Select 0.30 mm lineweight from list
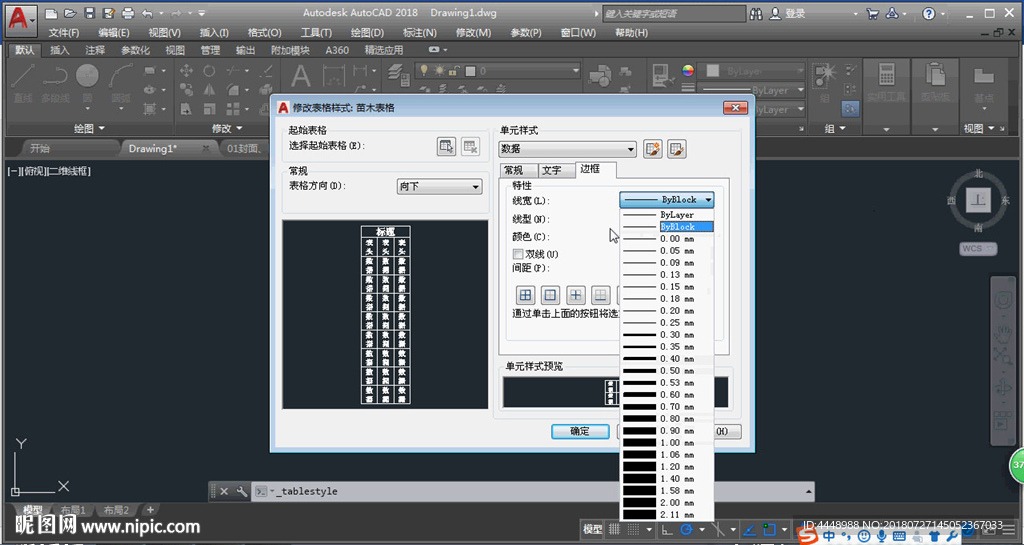The width and height of the screenshot is (1024, 545). pyautogui.click(x=667, y=335)
